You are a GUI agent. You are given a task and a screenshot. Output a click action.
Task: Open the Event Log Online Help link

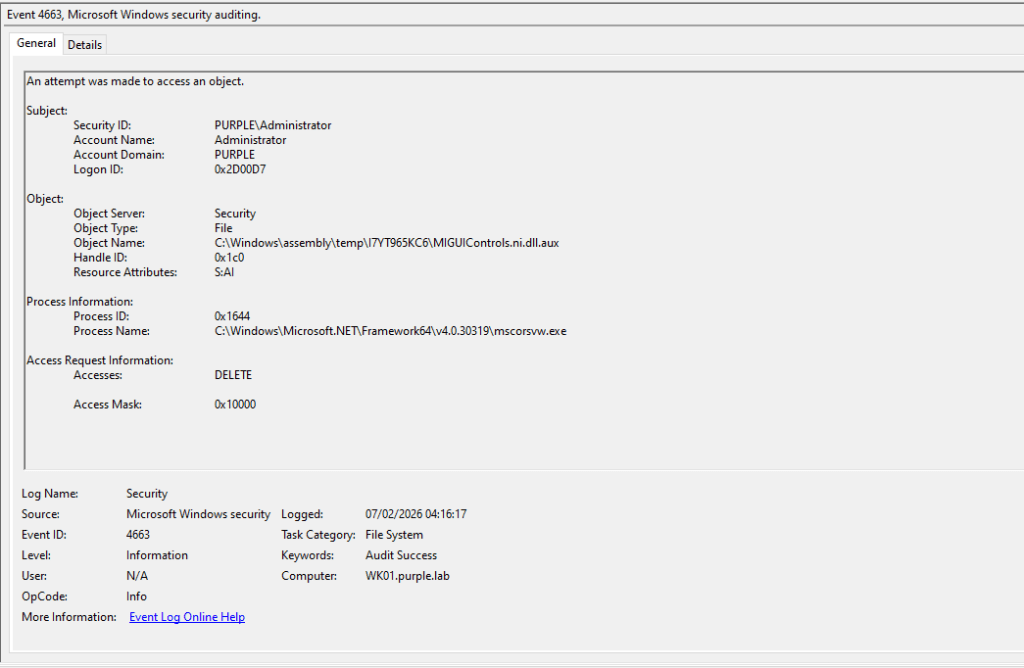coord(187,617)
